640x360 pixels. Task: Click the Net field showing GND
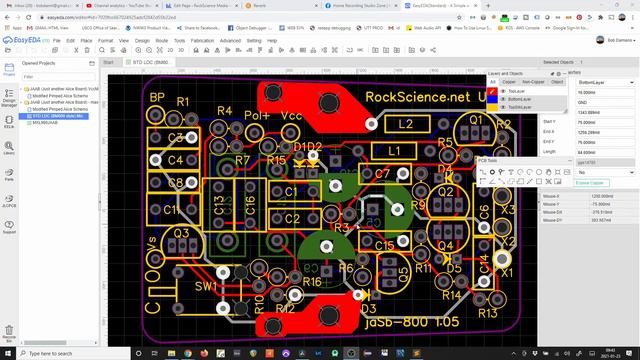coord(605,102)
